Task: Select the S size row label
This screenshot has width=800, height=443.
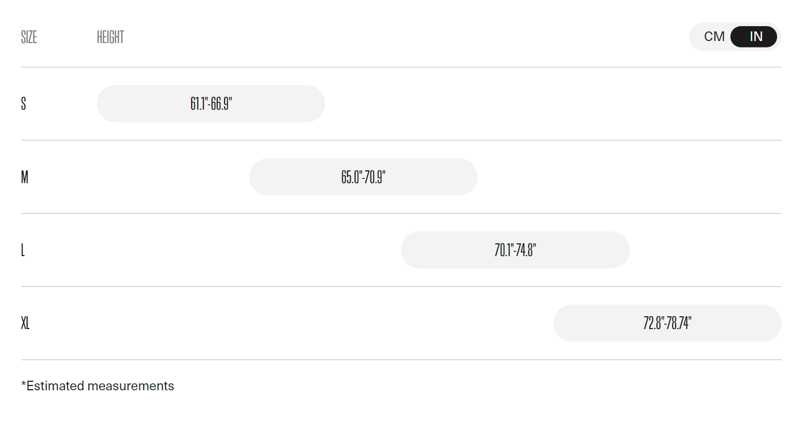Action: click(x=24, y=104)
